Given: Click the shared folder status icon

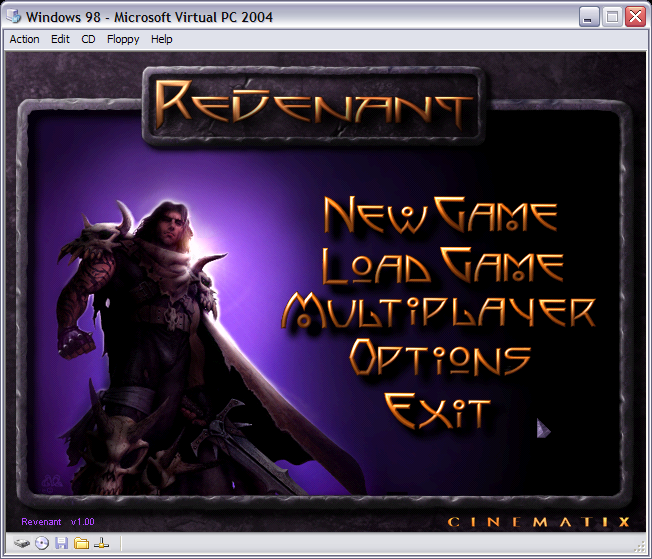Looking at the screenshot, I should click(82, 543).
